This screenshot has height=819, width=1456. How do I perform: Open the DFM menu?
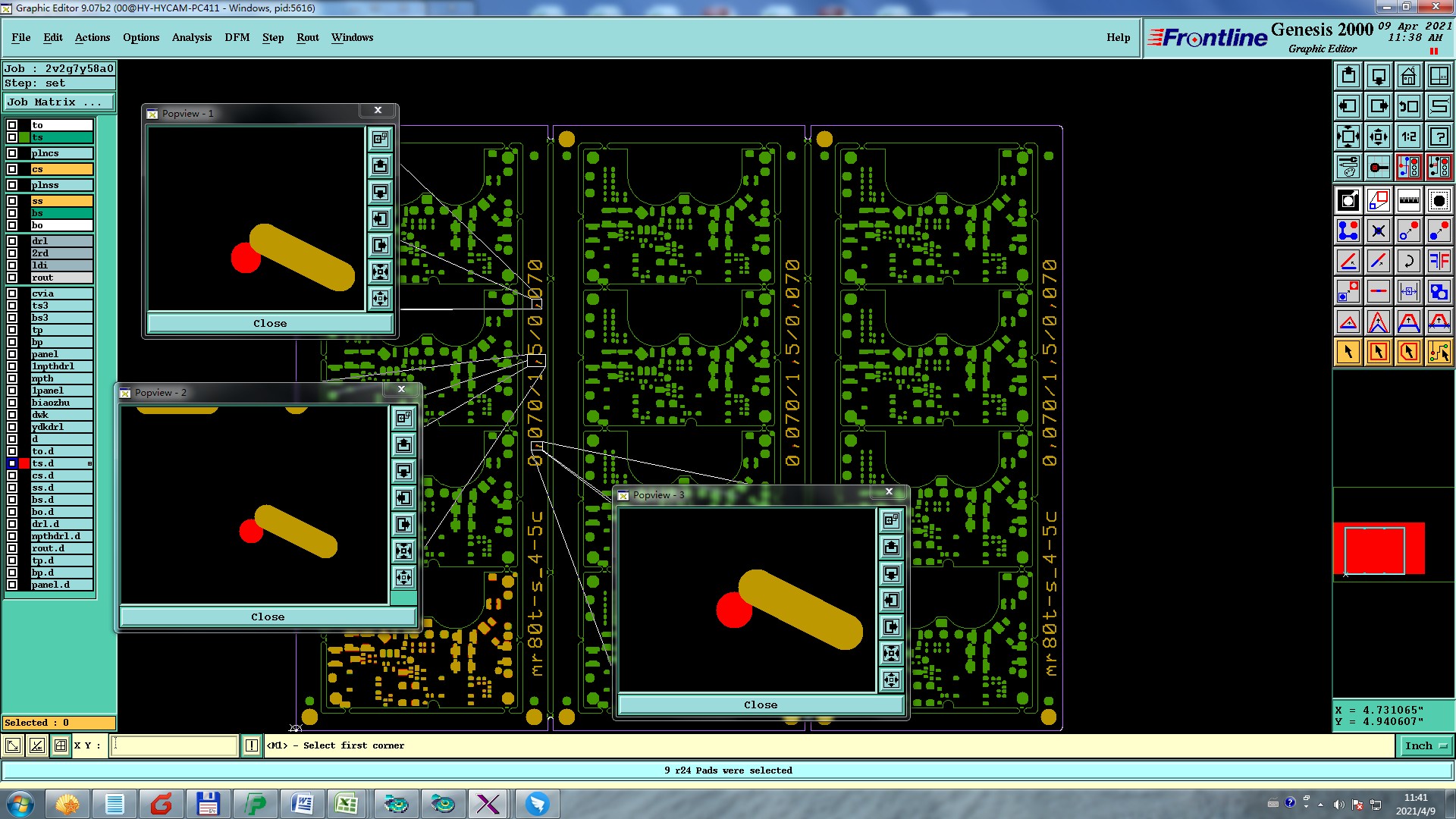pos(237,37)
